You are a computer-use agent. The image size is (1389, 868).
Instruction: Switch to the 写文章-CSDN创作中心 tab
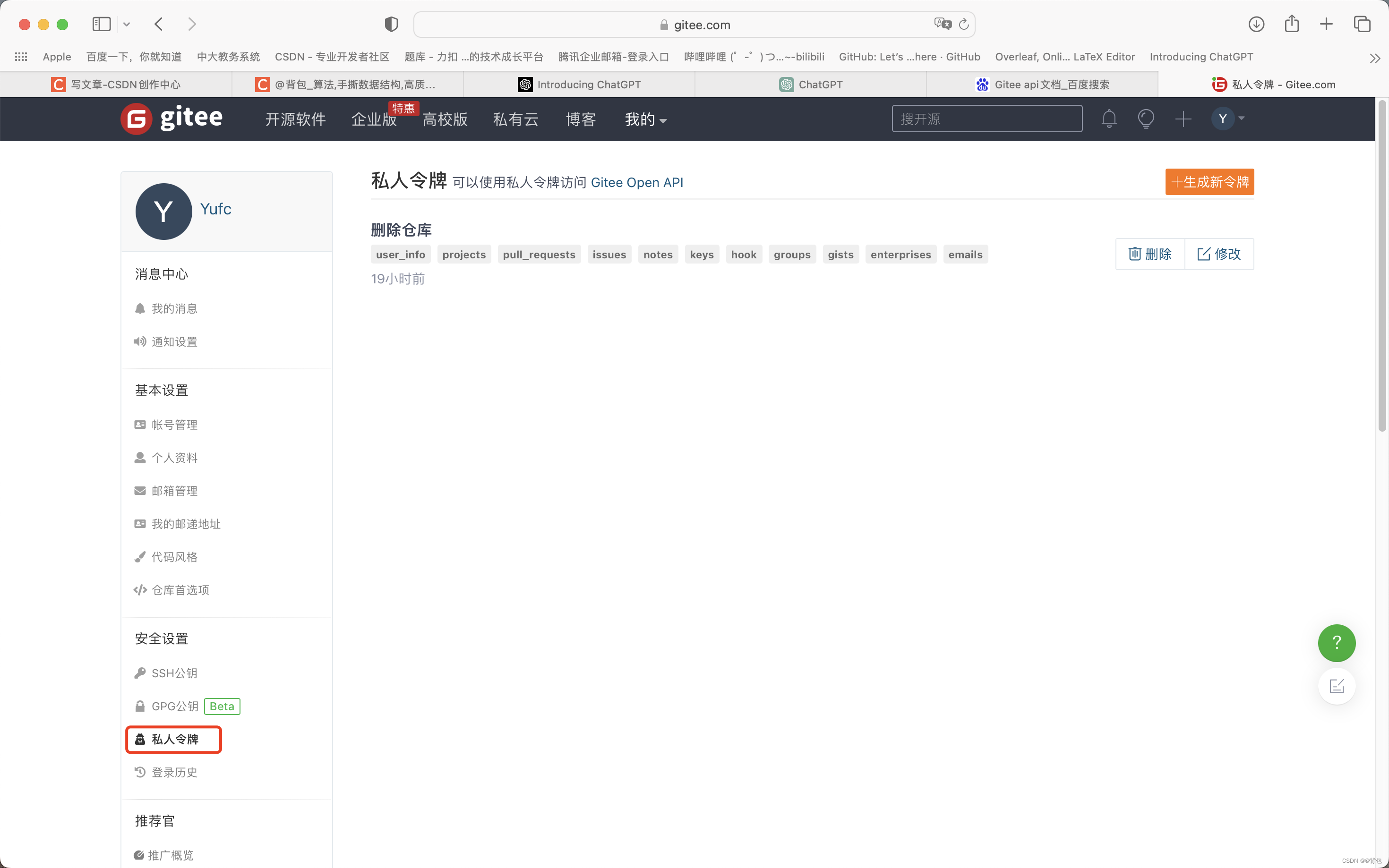coord(124,84)
